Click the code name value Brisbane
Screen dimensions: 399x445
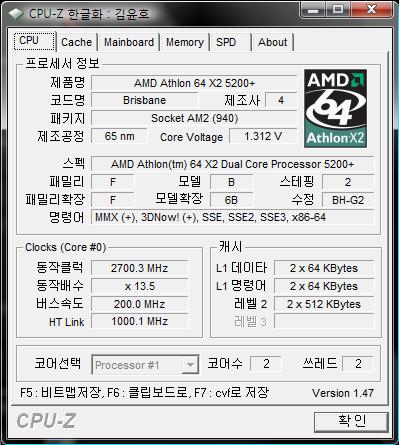pyautogui.click(x=144, y=100)
